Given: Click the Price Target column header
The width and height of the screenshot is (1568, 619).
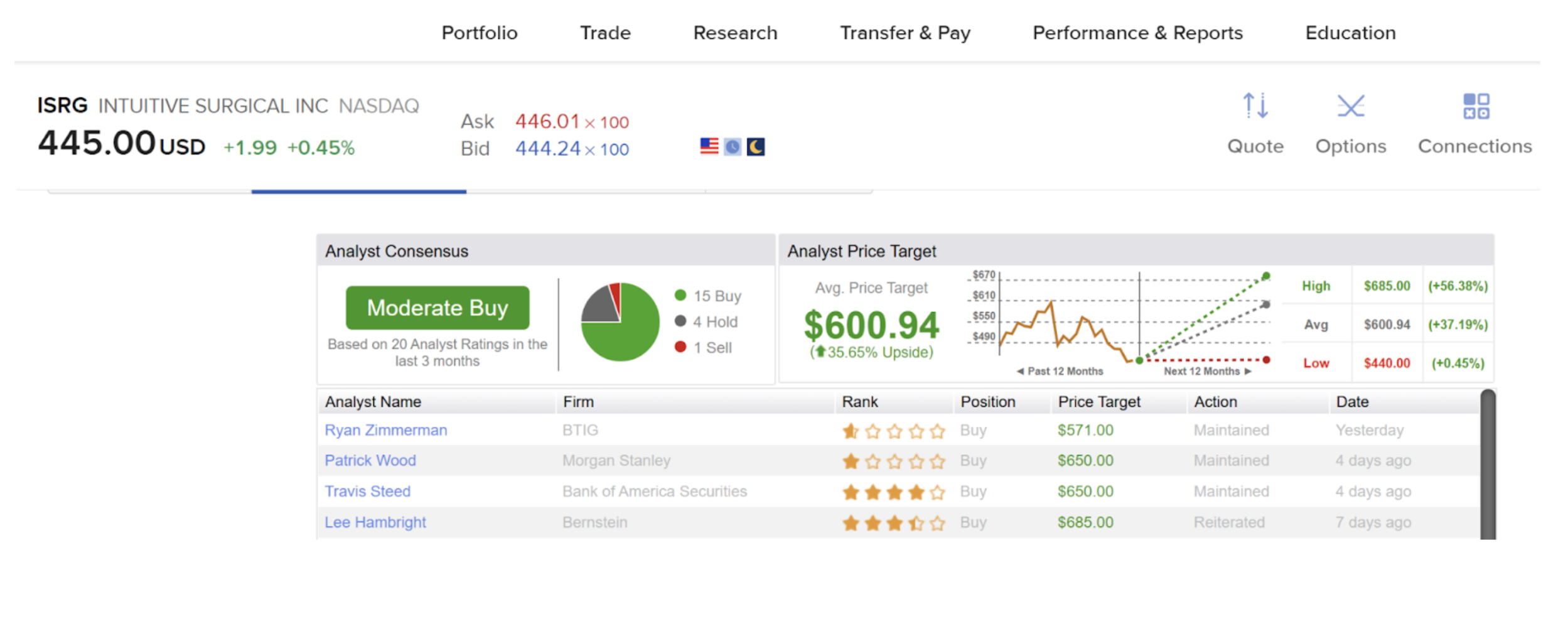Looking at the screenshot, I should coord(1098,402).
